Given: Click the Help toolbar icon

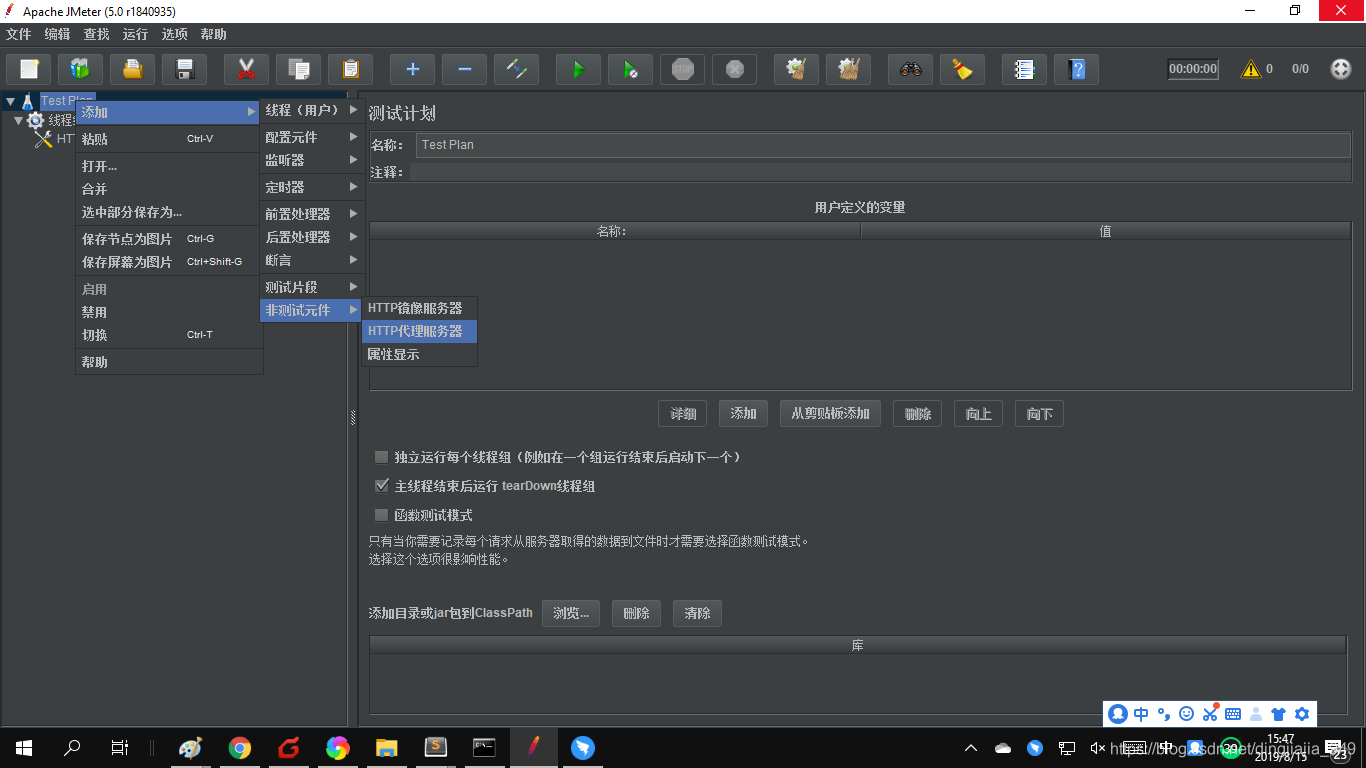Looking at the screenshot, I should click(x=1077, y=69).
